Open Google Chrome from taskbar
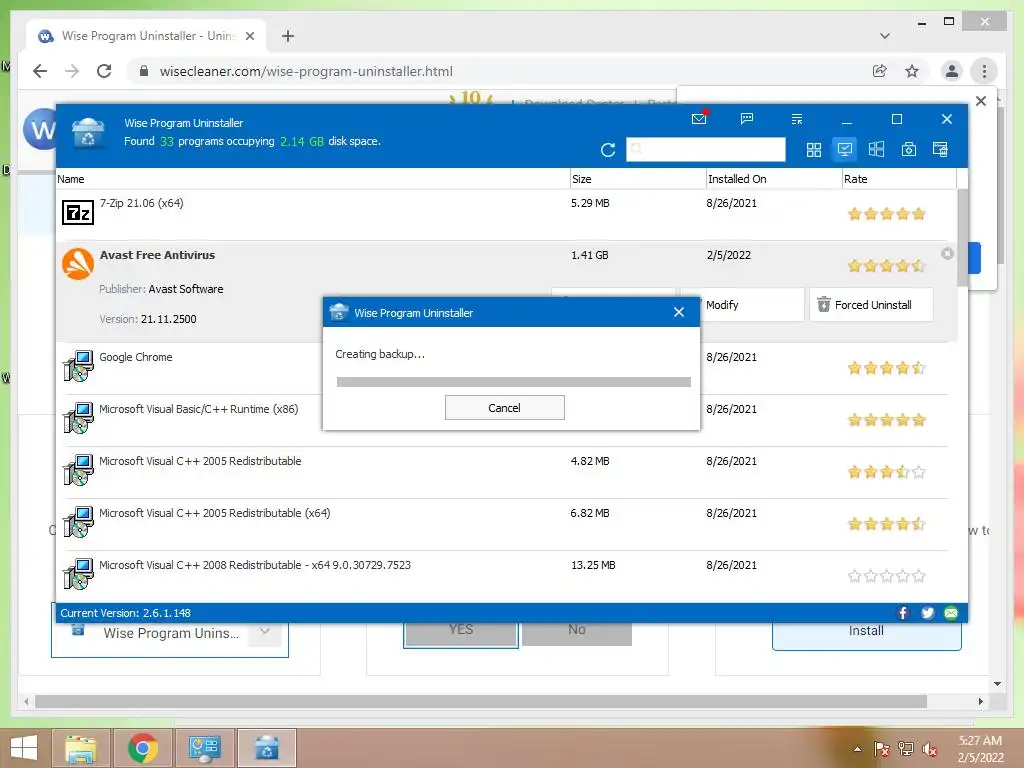The width and height of the screenshot is (1024, 768). pos(142,748)
